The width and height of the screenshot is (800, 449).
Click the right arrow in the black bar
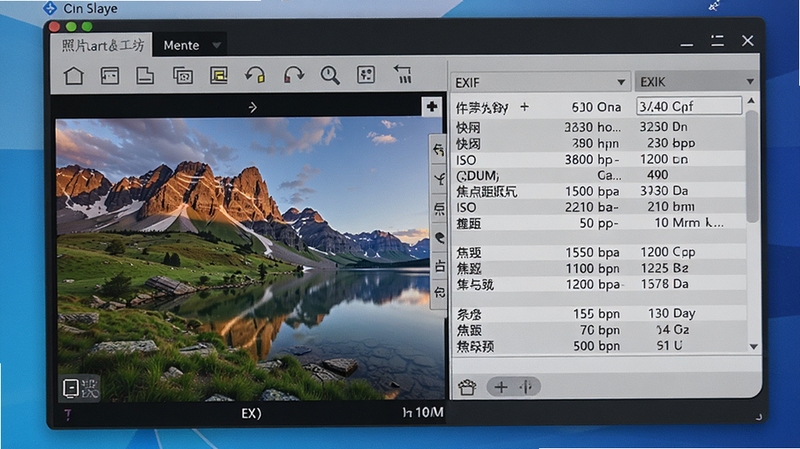click(x=253, y=107)
